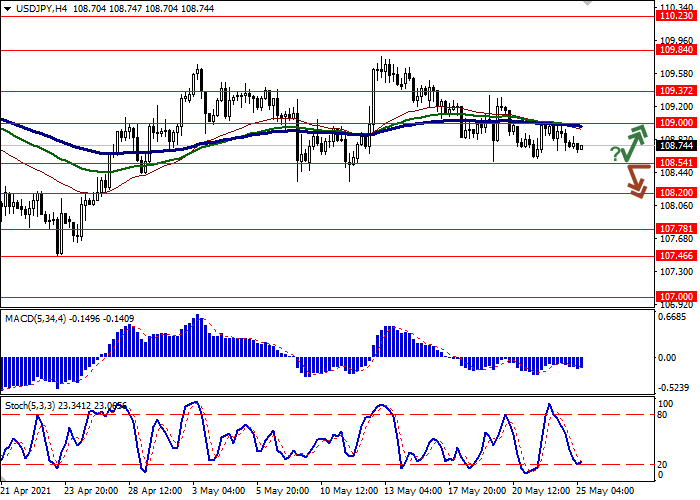Select the 107.466 red price label
700x500 pixels.
tap(676, 256)
